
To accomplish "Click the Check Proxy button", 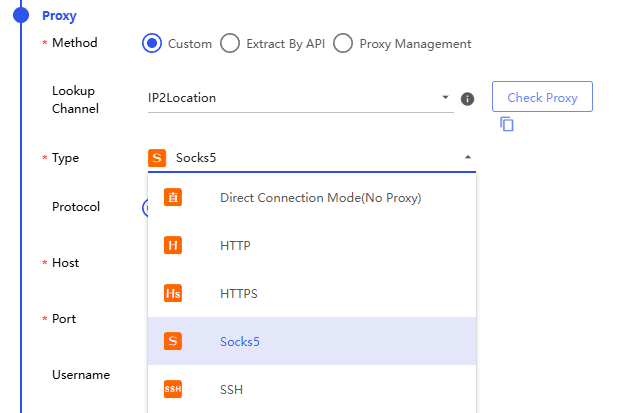I will [542, 97].
